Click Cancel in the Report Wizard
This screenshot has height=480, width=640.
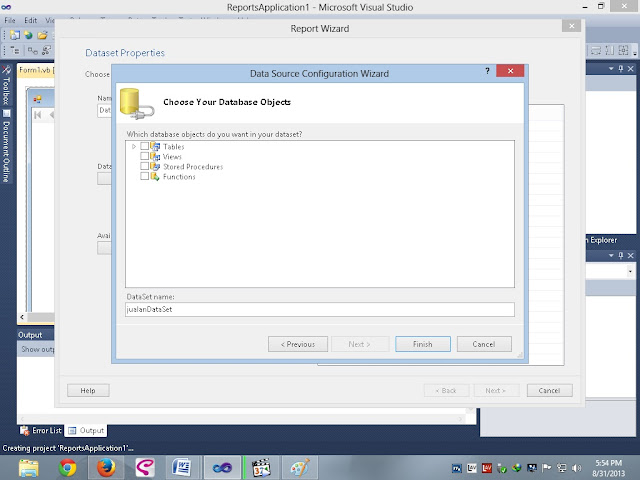549,390
